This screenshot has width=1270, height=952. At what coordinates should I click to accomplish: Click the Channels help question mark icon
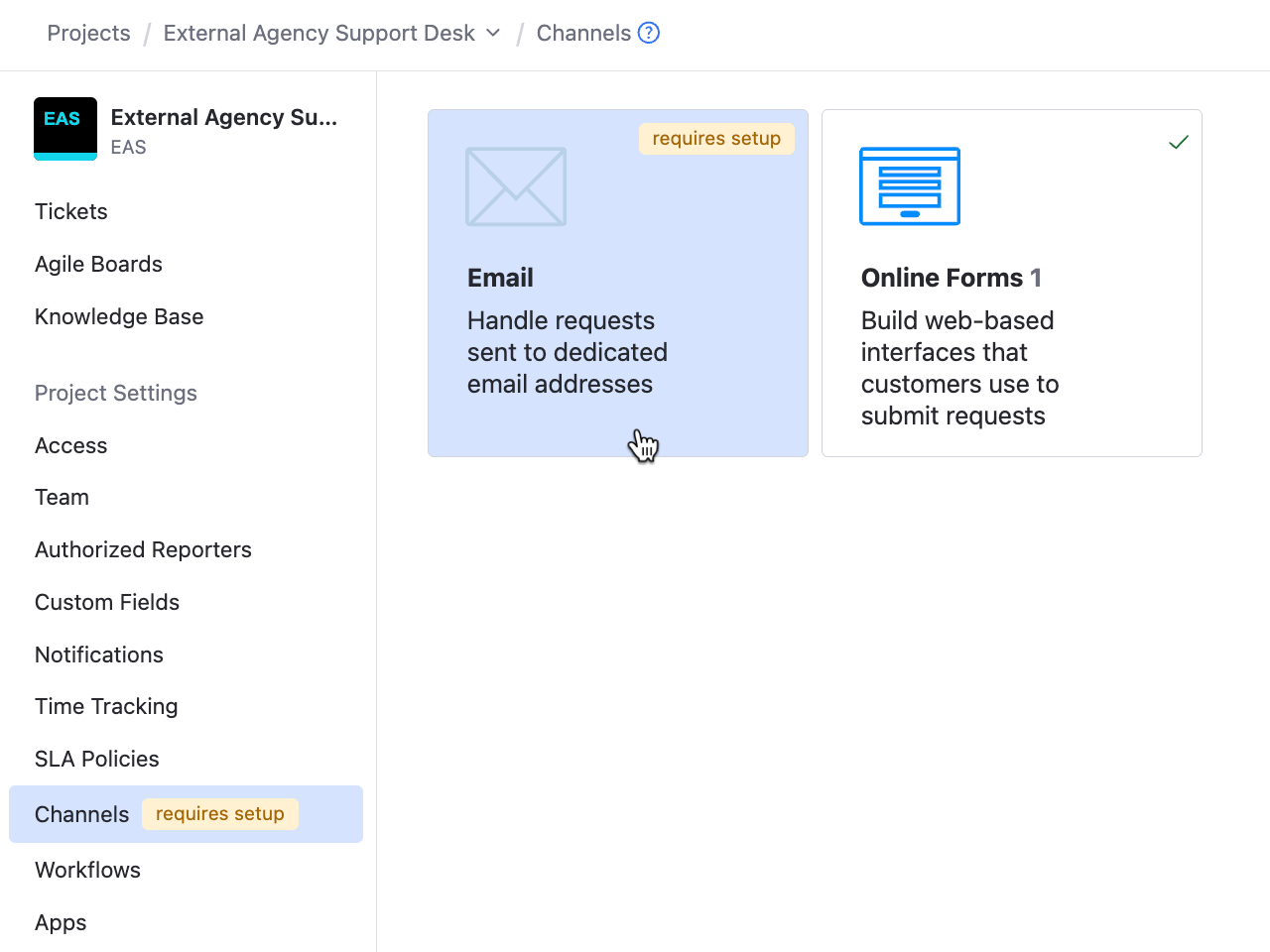point(649,33)
